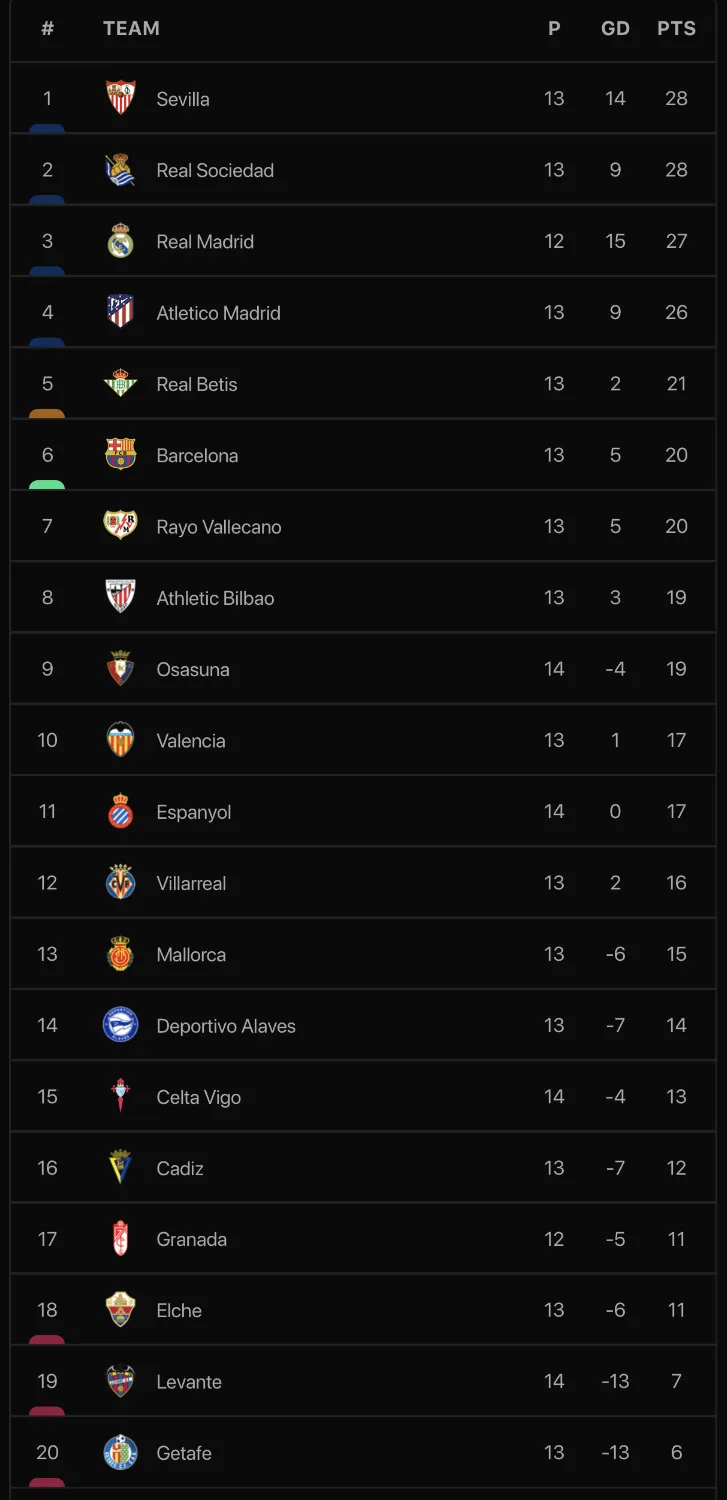The image size is (727, 1500).
Task: Open Osasuna team page
Action: coord(193,669)
